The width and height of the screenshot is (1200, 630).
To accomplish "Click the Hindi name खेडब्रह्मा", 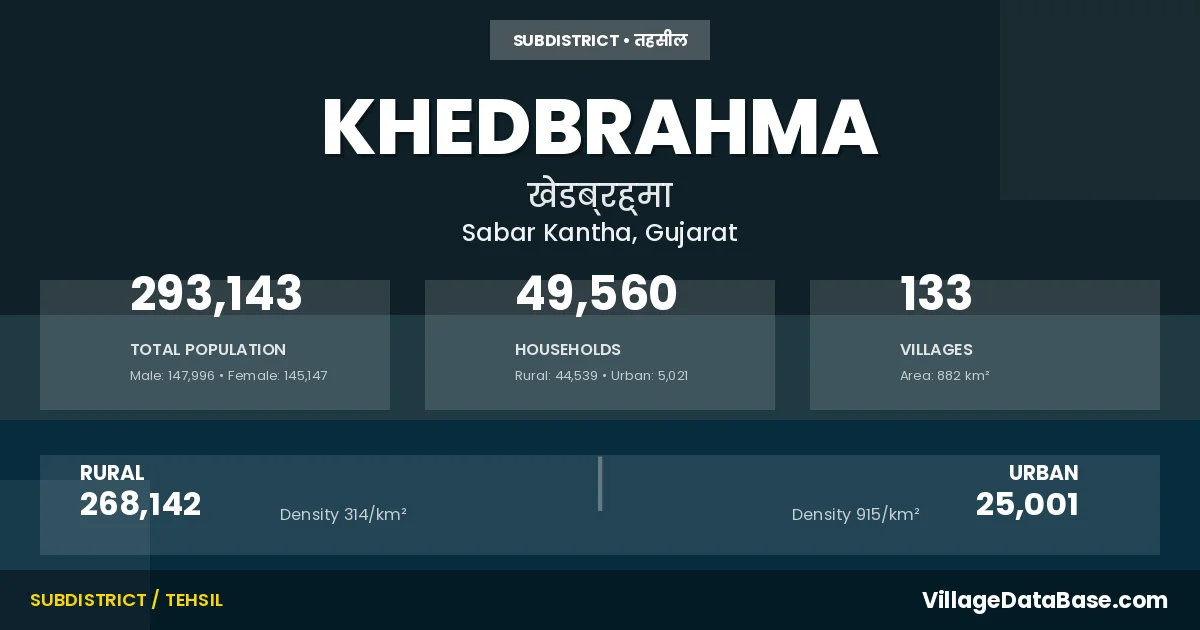I will click(x=600, y=194).
